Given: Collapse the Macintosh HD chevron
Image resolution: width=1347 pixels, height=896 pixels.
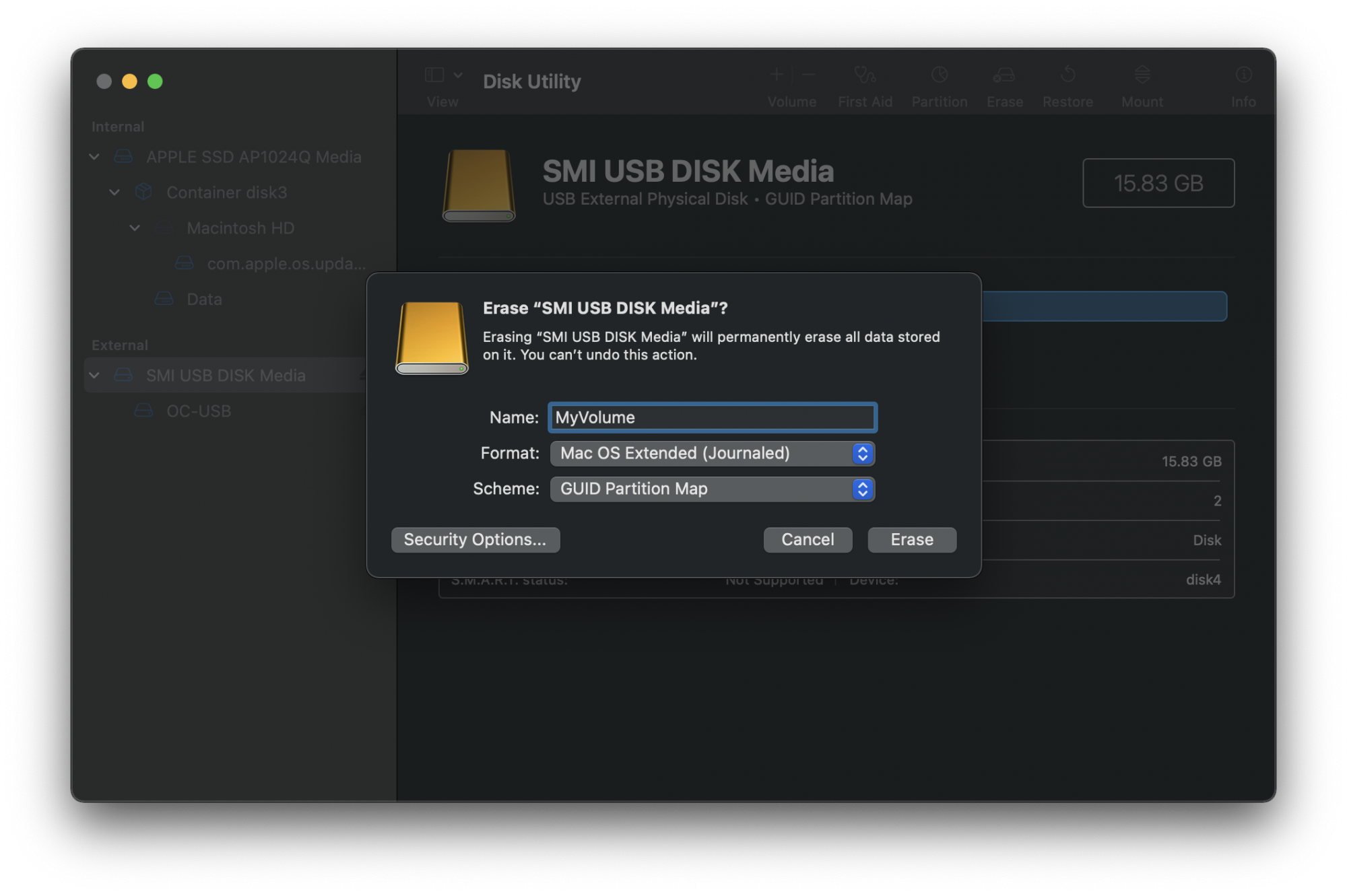Looking at the screenshot, I should (x=135, y=228).
